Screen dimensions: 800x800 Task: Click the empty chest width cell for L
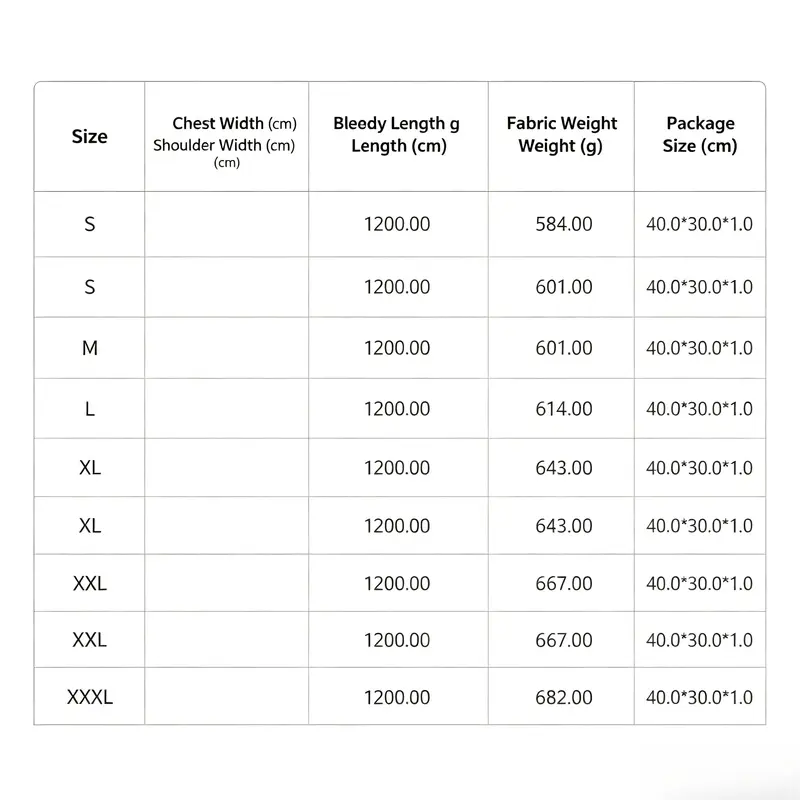227,409
